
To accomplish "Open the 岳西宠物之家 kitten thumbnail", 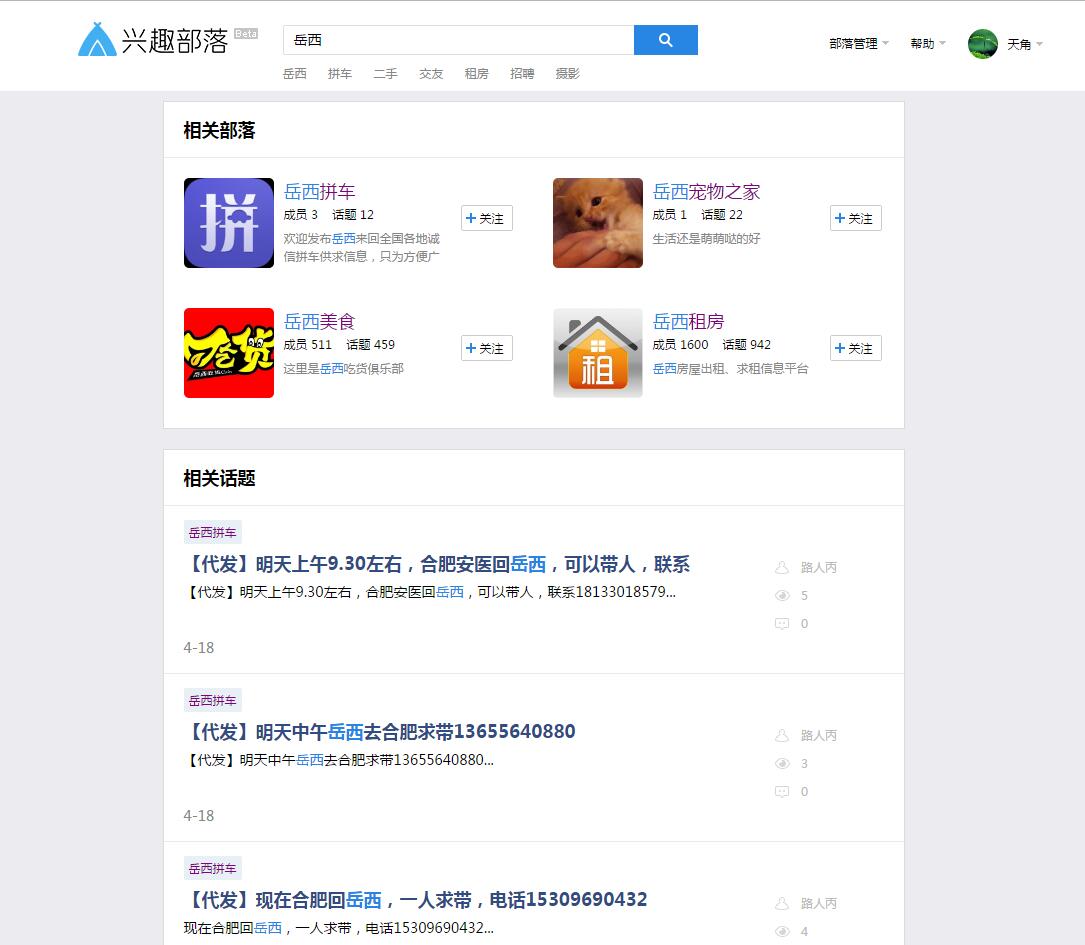I will (598, 223).
